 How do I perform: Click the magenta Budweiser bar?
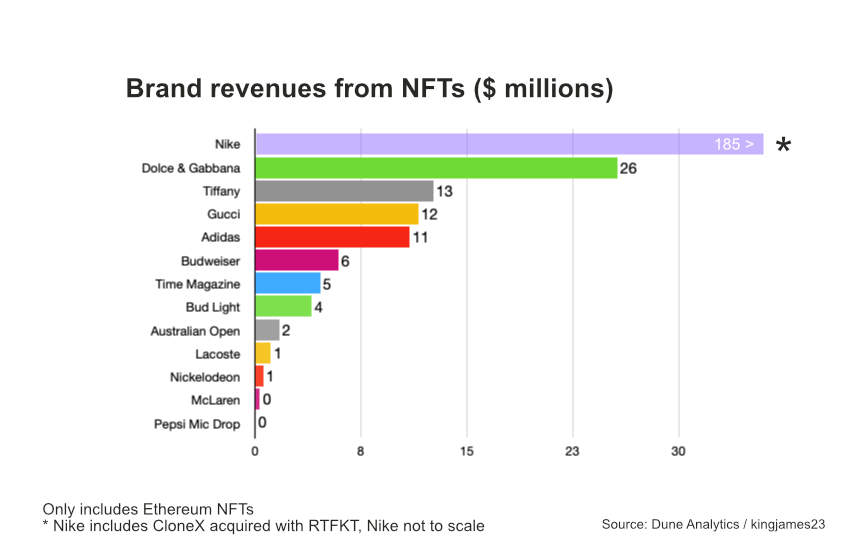pyautogui.click(x=297, y=260)
